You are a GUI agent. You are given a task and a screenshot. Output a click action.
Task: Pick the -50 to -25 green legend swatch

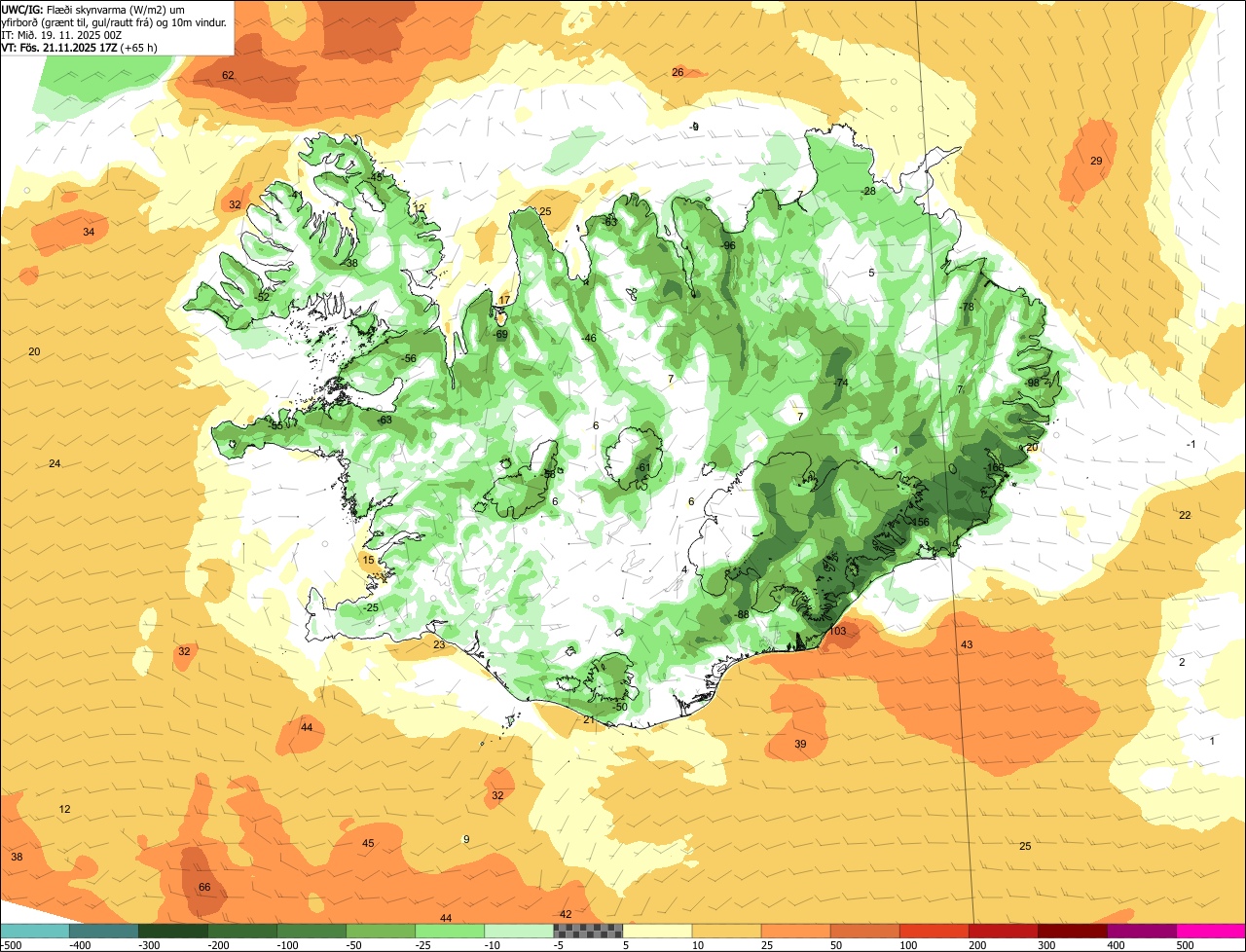point(380,931)
